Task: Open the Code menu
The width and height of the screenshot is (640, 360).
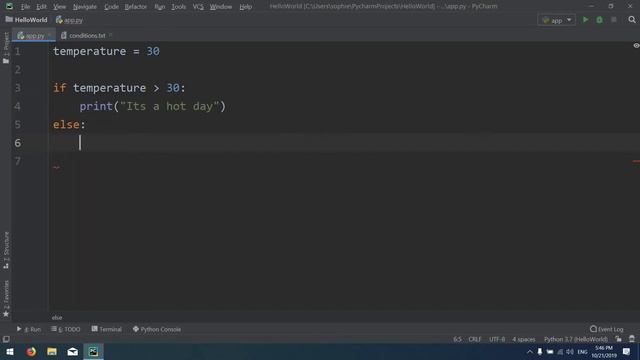Action: click(x=111, y=7)
